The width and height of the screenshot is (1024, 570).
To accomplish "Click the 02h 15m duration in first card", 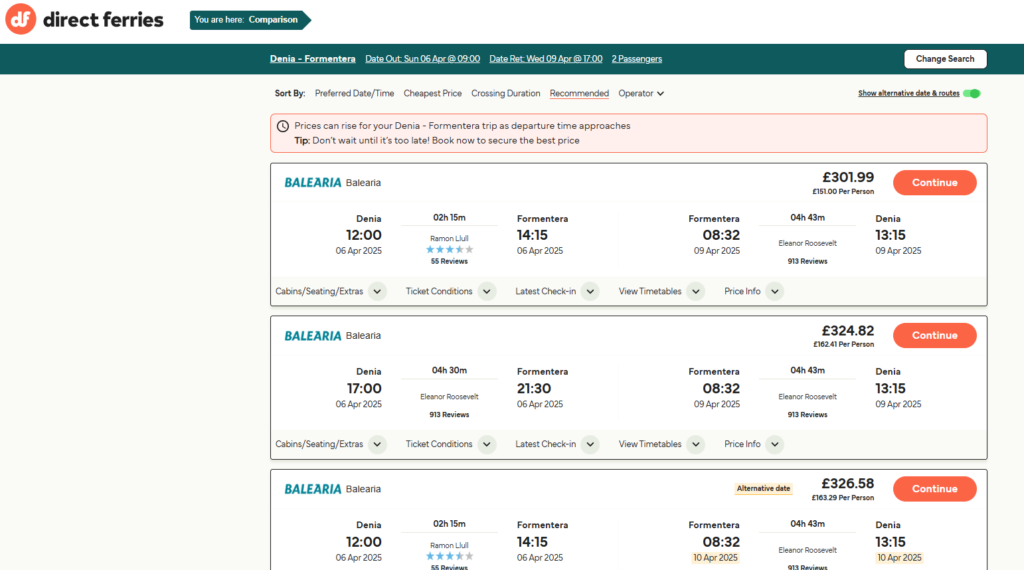I will [449, 217].
